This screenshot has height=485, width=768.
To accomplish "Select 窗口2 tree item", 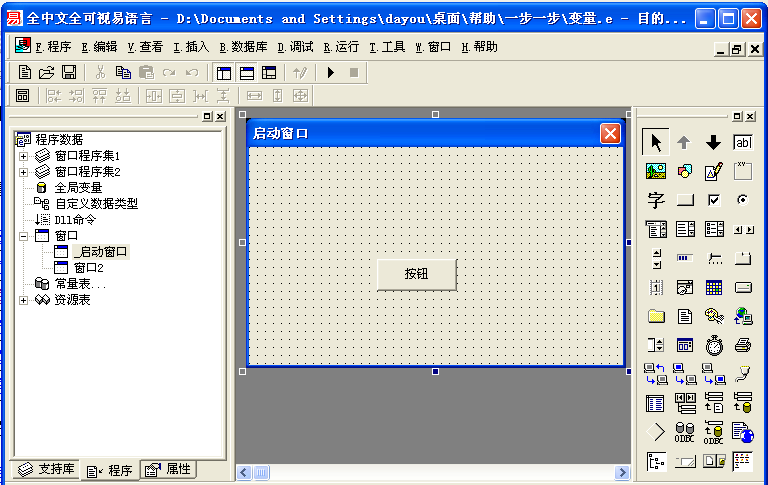I will 89,268.
